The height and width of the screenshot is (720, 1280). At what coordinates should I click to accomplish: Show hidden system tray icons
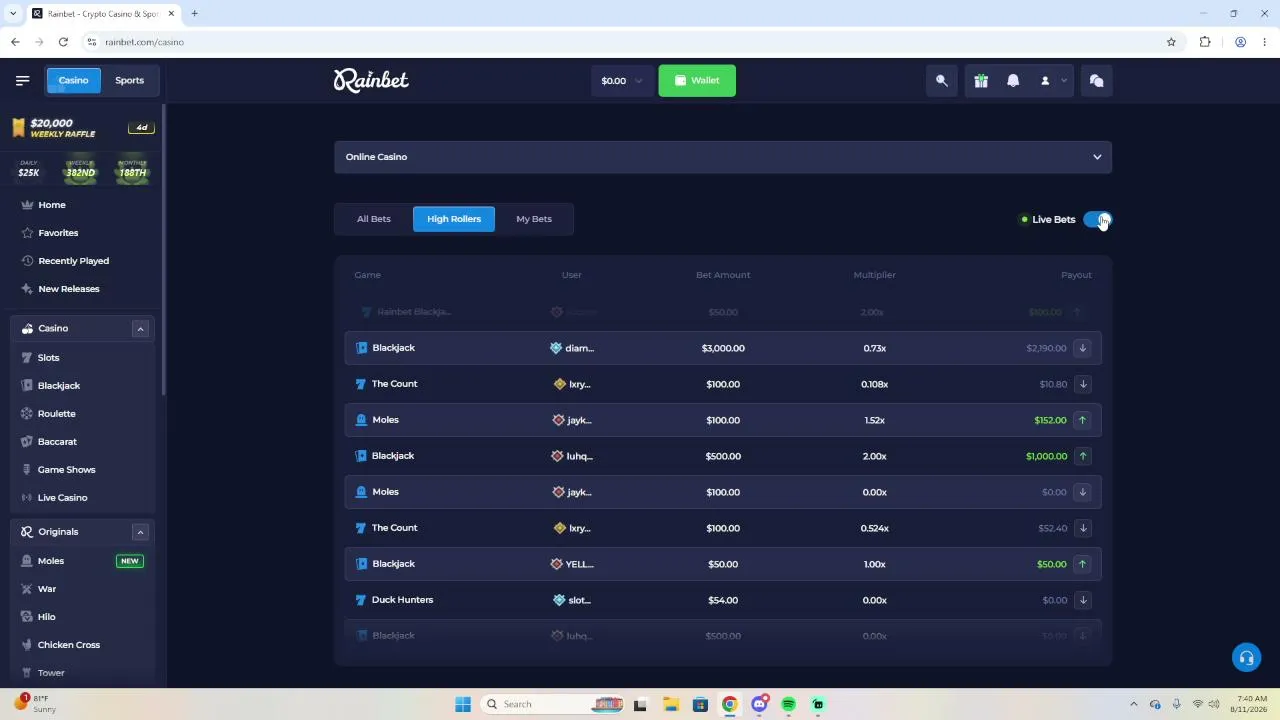tap(1133, 704)
